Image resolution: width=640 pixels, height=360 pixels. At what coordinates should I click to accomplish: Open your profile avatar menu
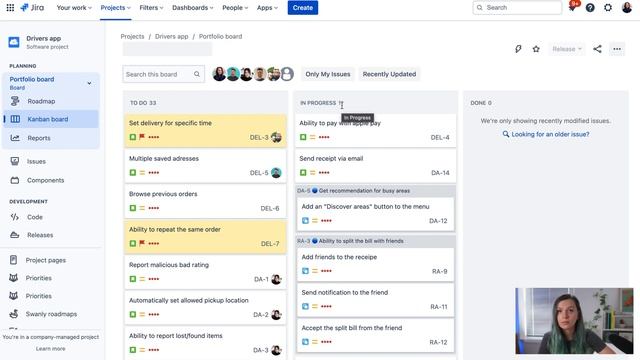pyautogui.click(x=627, y=7)
